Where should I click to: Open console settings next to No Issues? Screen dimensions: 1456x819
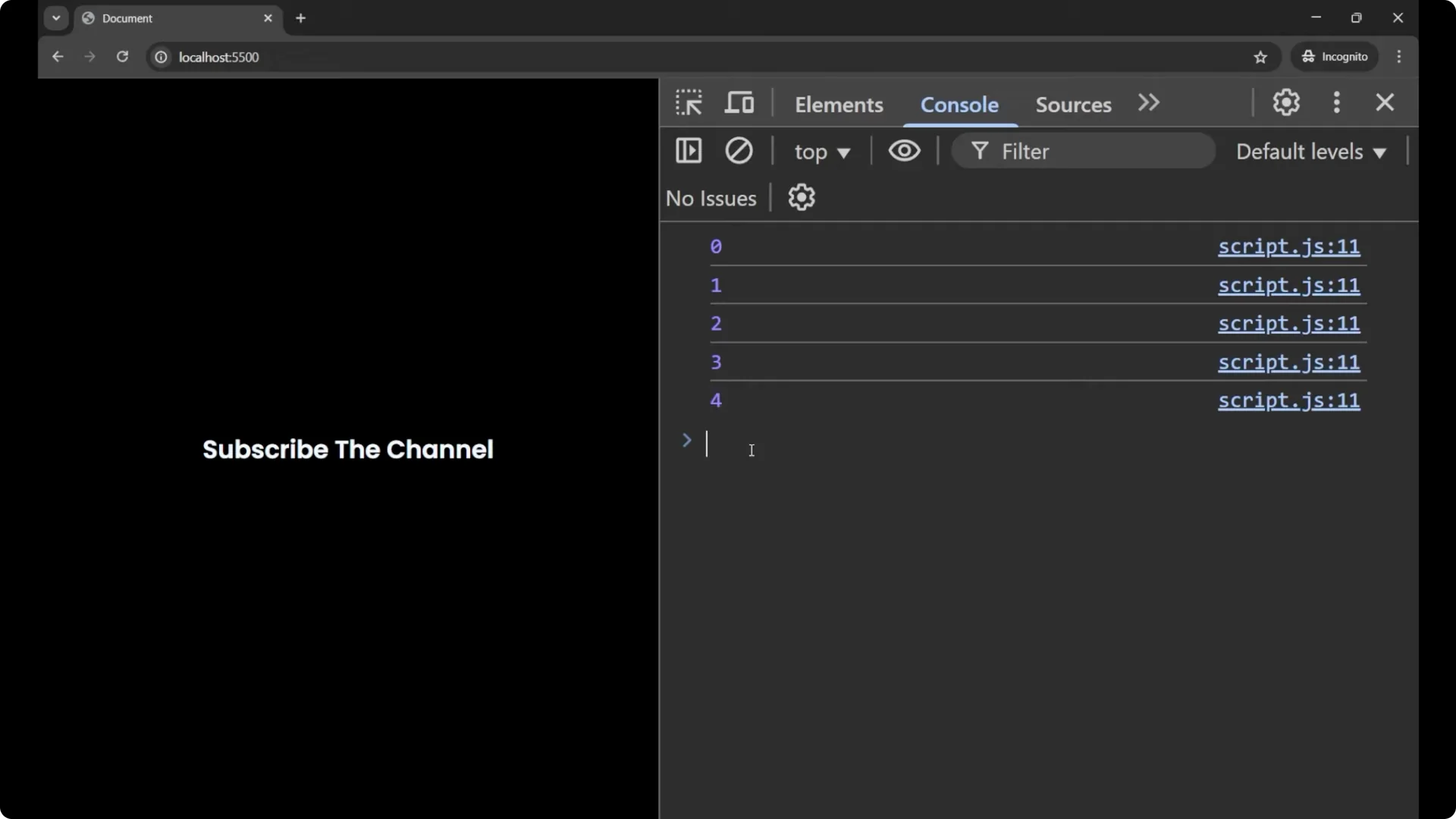[802, 197]
